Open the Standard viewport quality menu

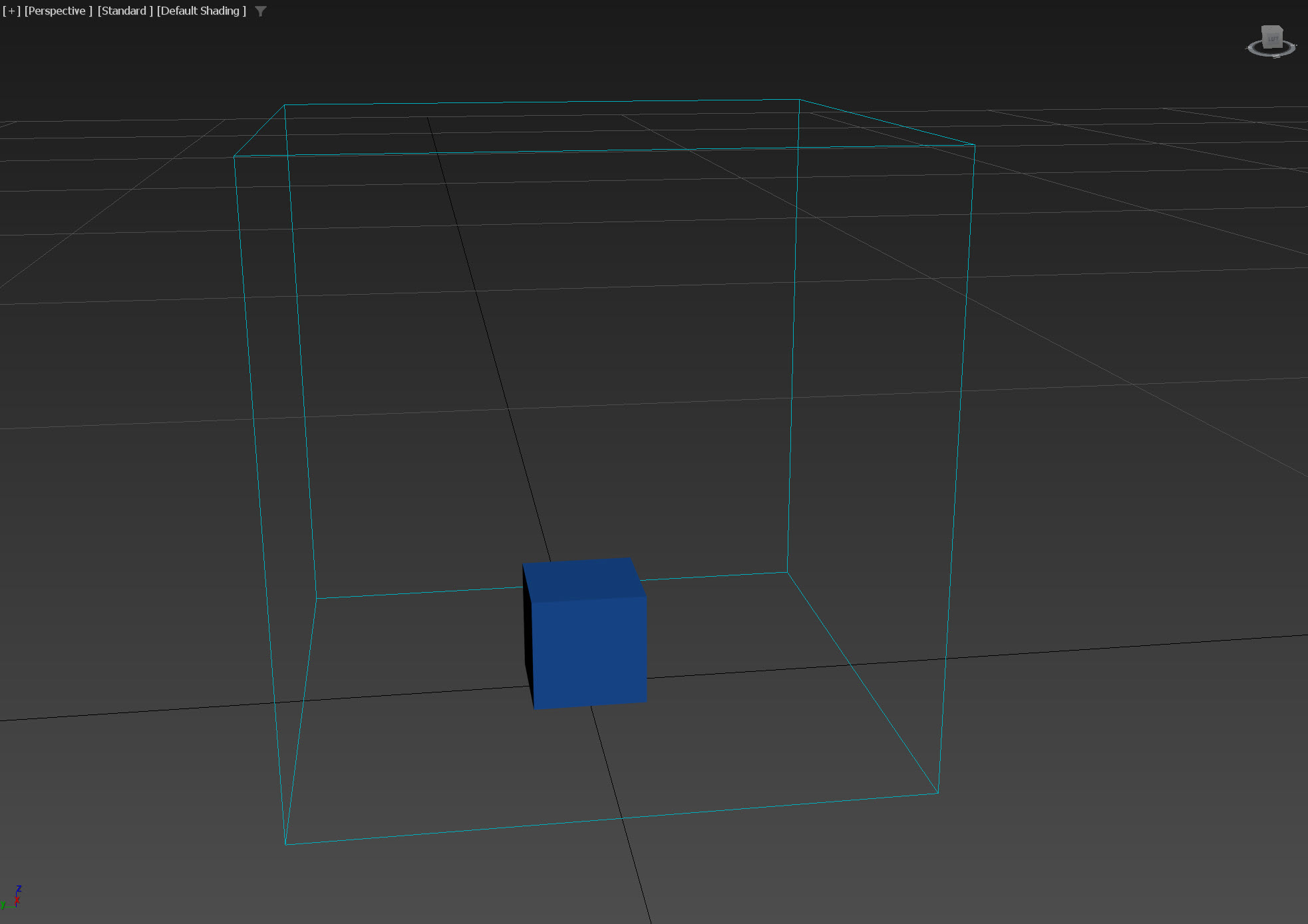pyautogui.click(x=125, y=11)
